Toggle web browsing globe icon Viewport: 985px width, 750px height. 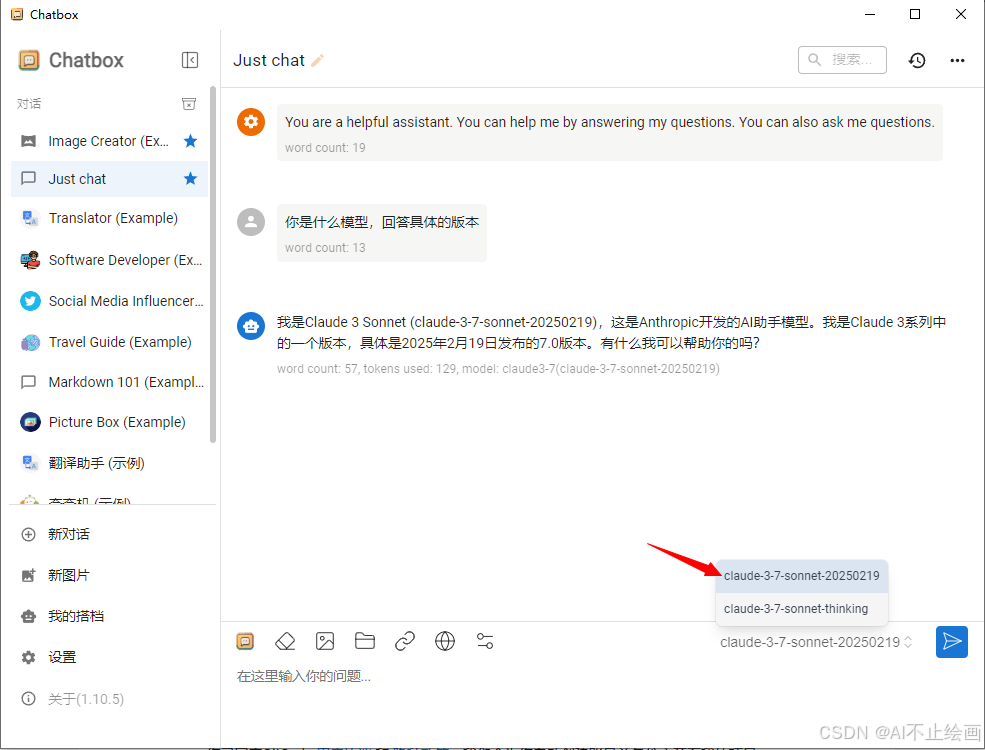445,641
